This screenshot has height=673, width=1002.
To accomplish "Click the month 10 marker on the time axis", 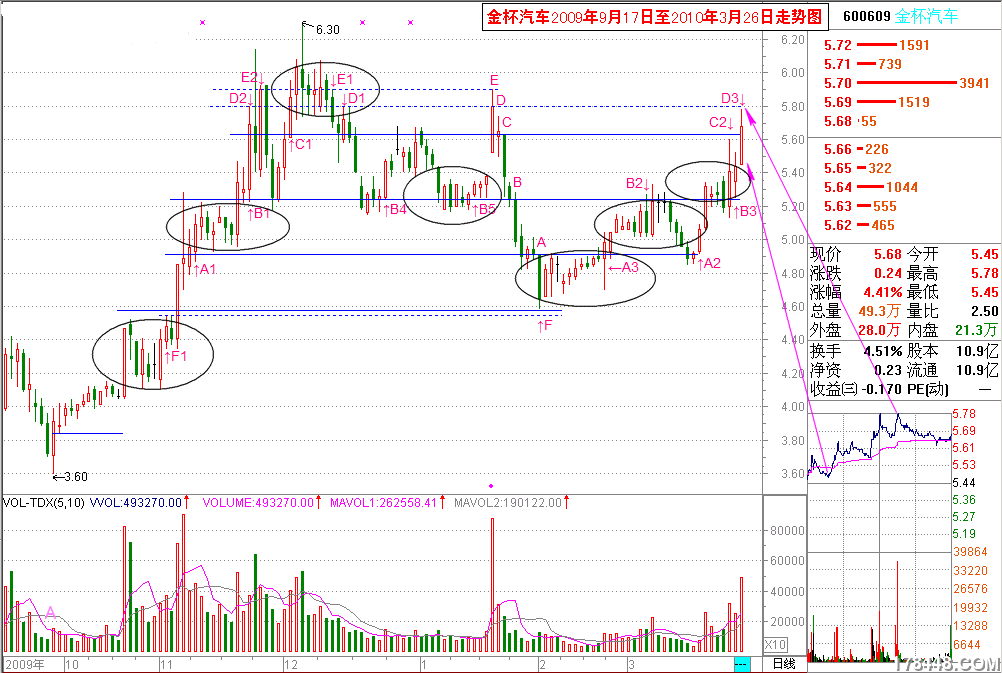I will click(x=72, y=664).
